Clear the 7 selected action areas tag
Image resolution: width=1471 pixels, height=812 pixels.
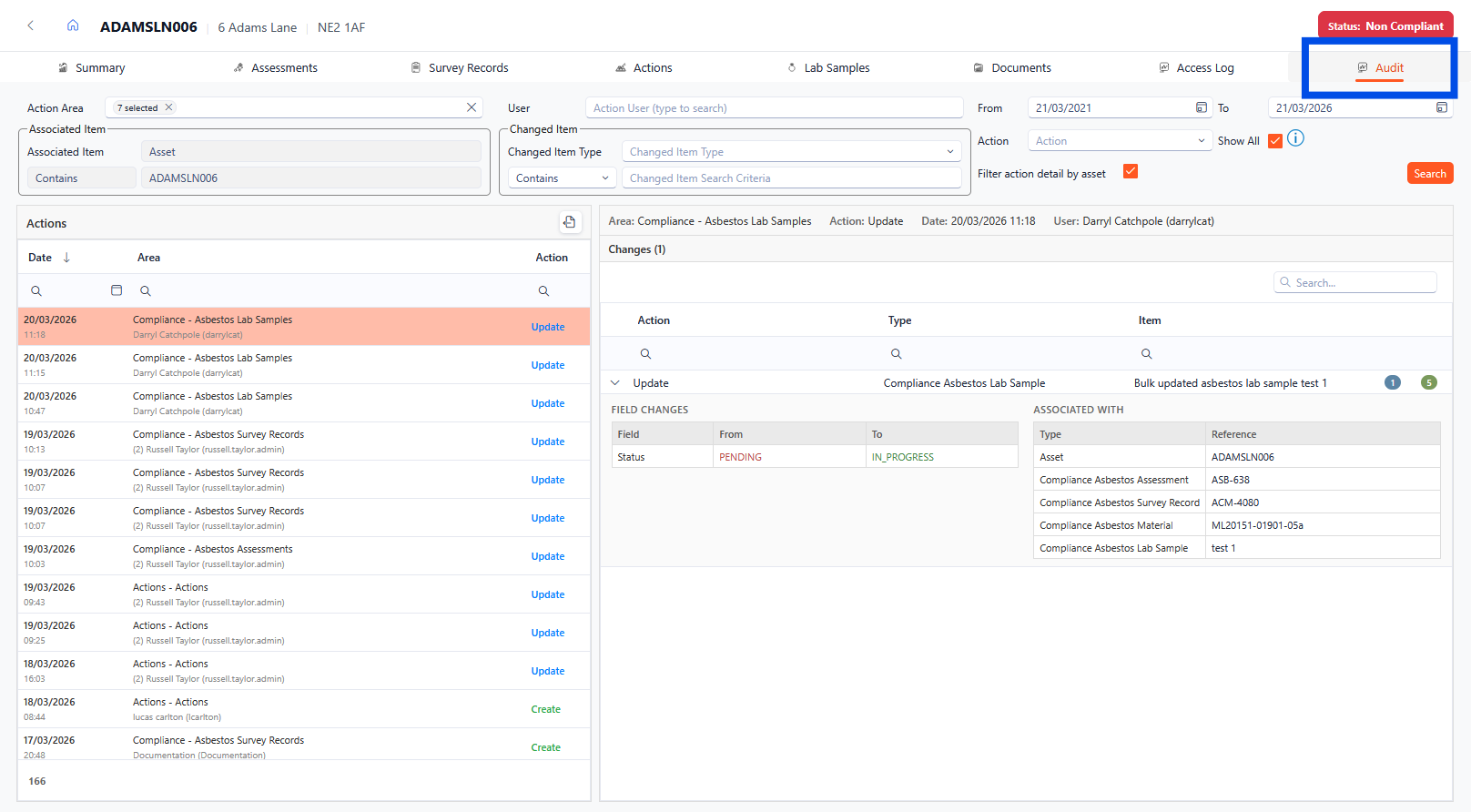169,107
